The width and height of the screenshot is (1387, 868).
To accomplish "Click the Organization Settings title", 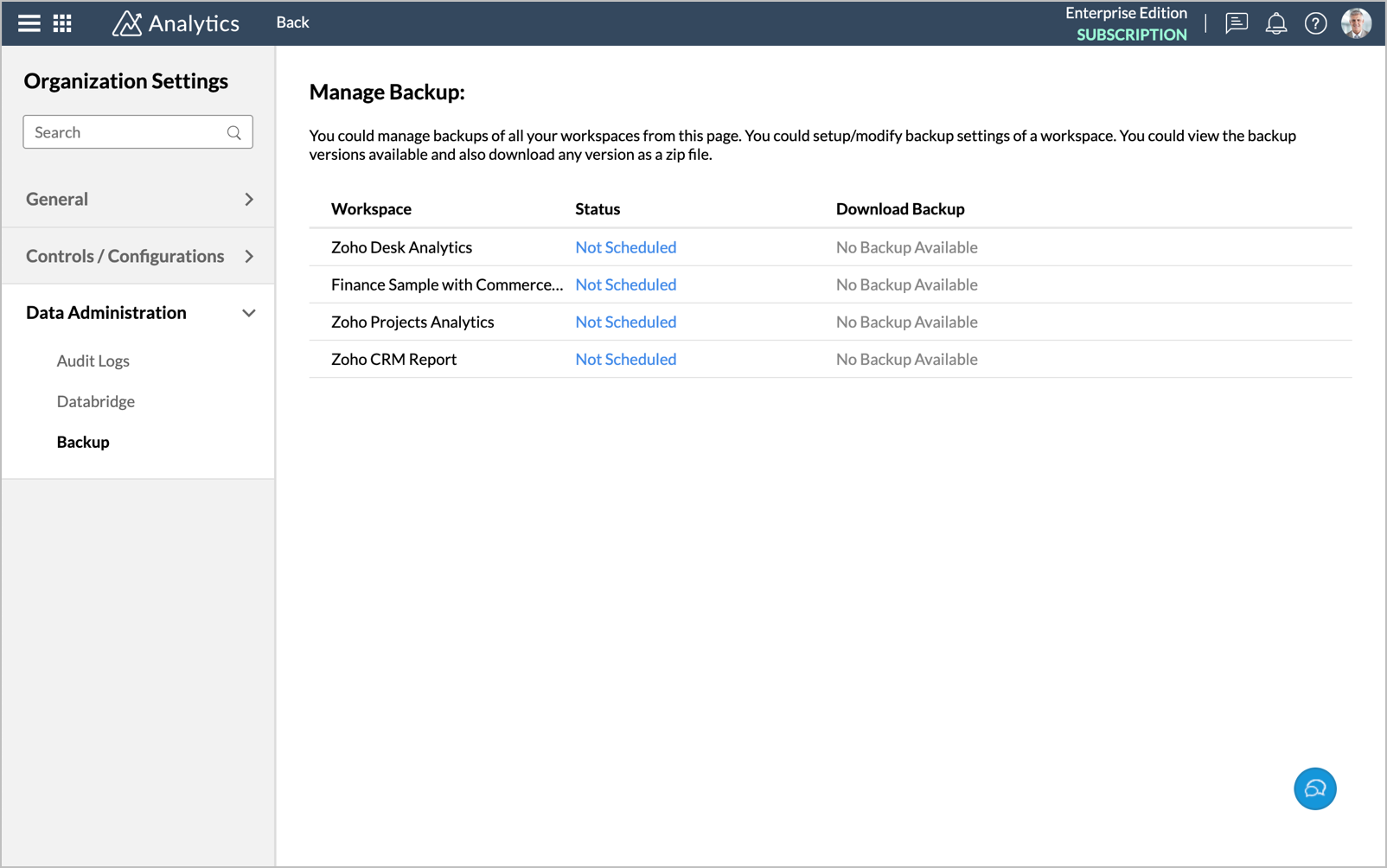I will [x=126, y=80].
